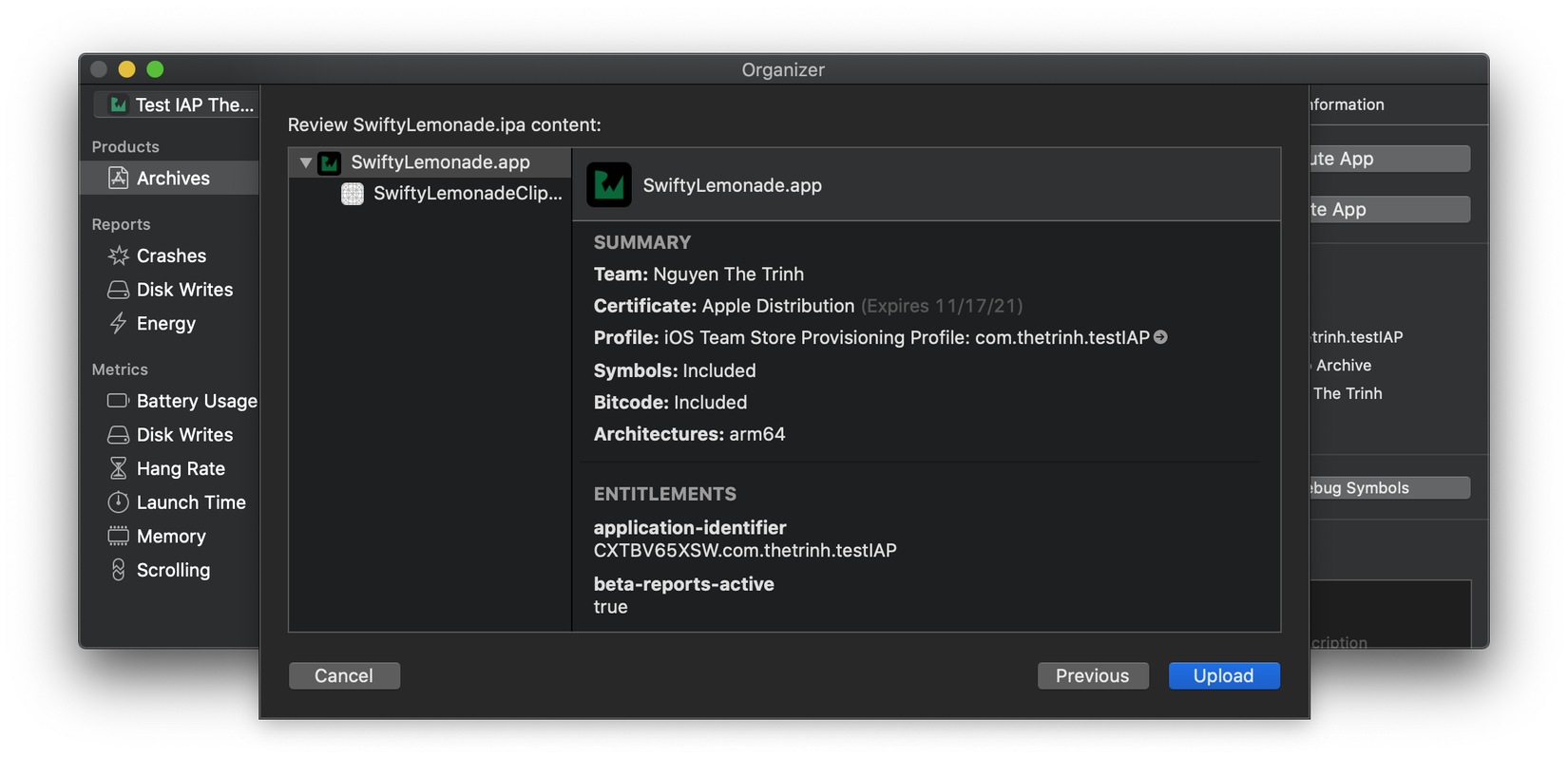1568x757 pixels.
Task: Click the Debug Symbols button
Action: [1387, 488]
